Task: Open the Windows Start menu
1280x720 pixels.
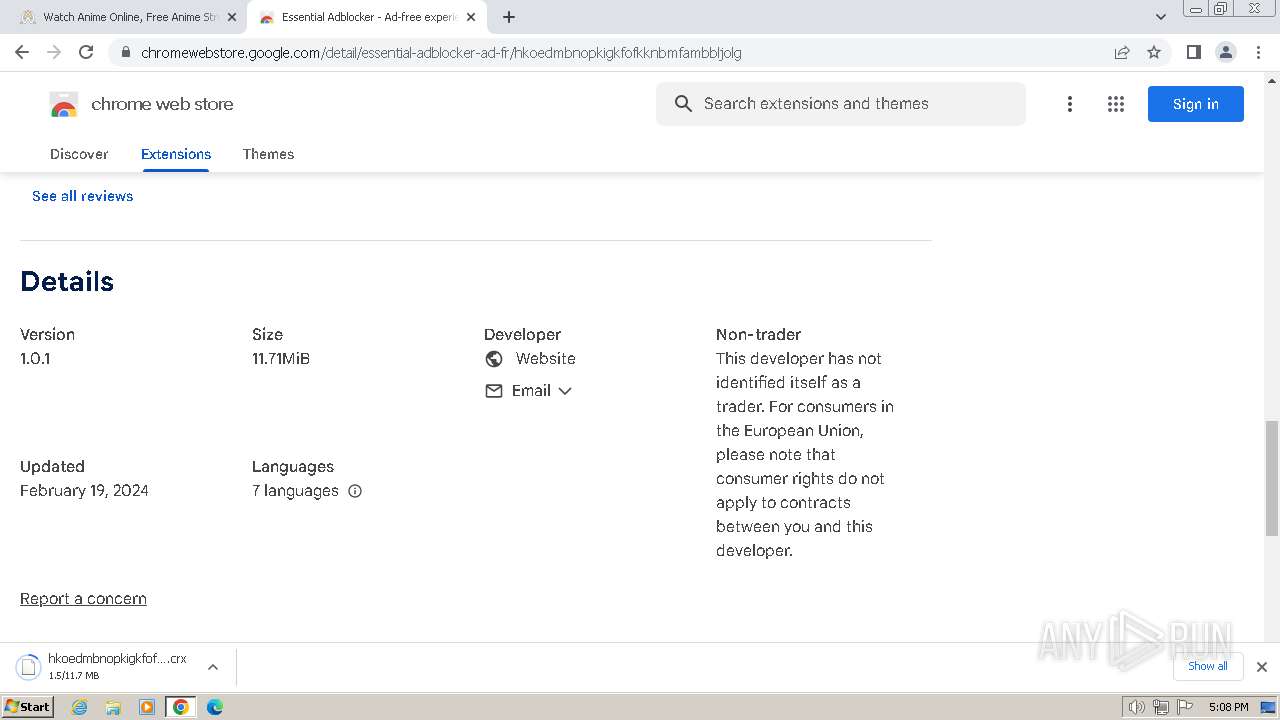Action: click(x=27, y=707)
